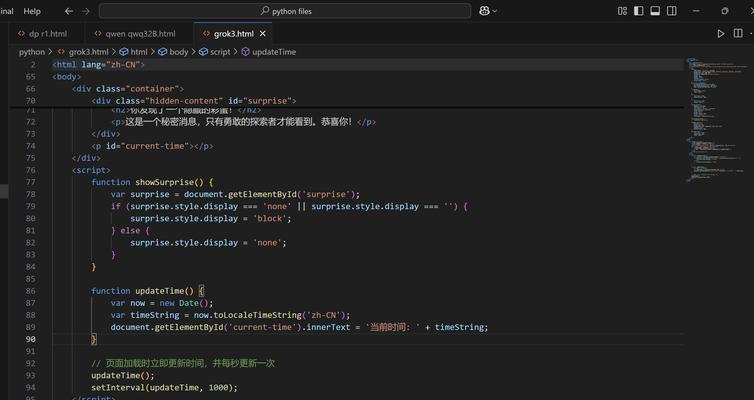Toggle the bottom panel
The width and height of the screenshot is (754, 400).
click(x=655, y=11)
